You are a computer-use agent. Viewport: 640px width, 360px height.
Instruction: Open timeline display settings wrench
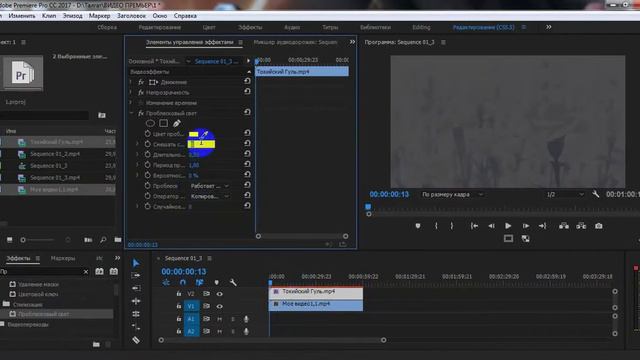233,282
